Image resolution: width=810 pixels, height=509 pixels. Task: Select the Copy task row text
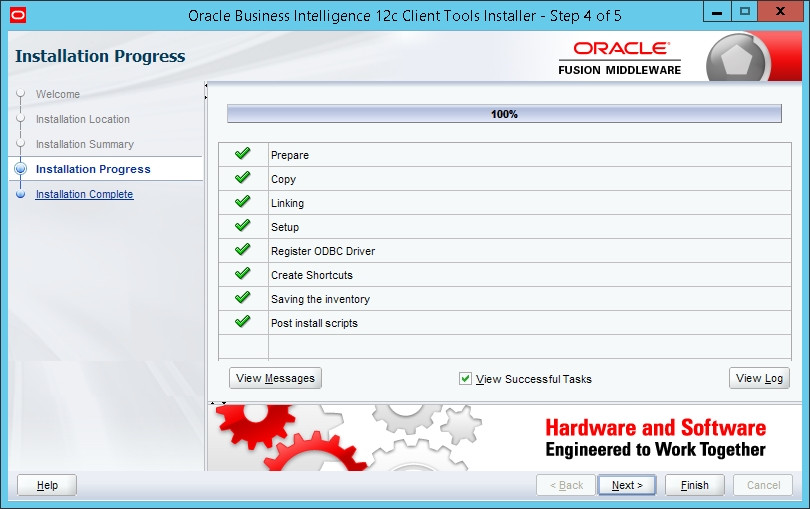click(x=284, y=179)
